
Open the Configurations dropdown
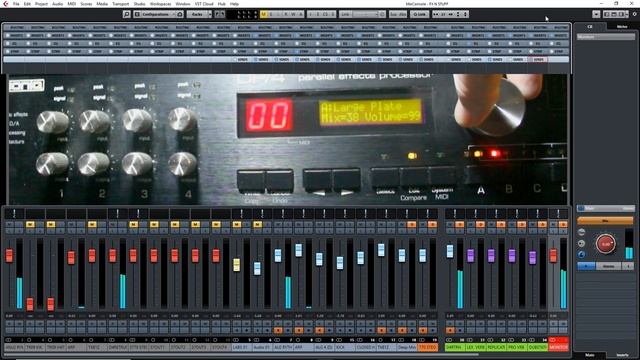(x=159, y=14)
